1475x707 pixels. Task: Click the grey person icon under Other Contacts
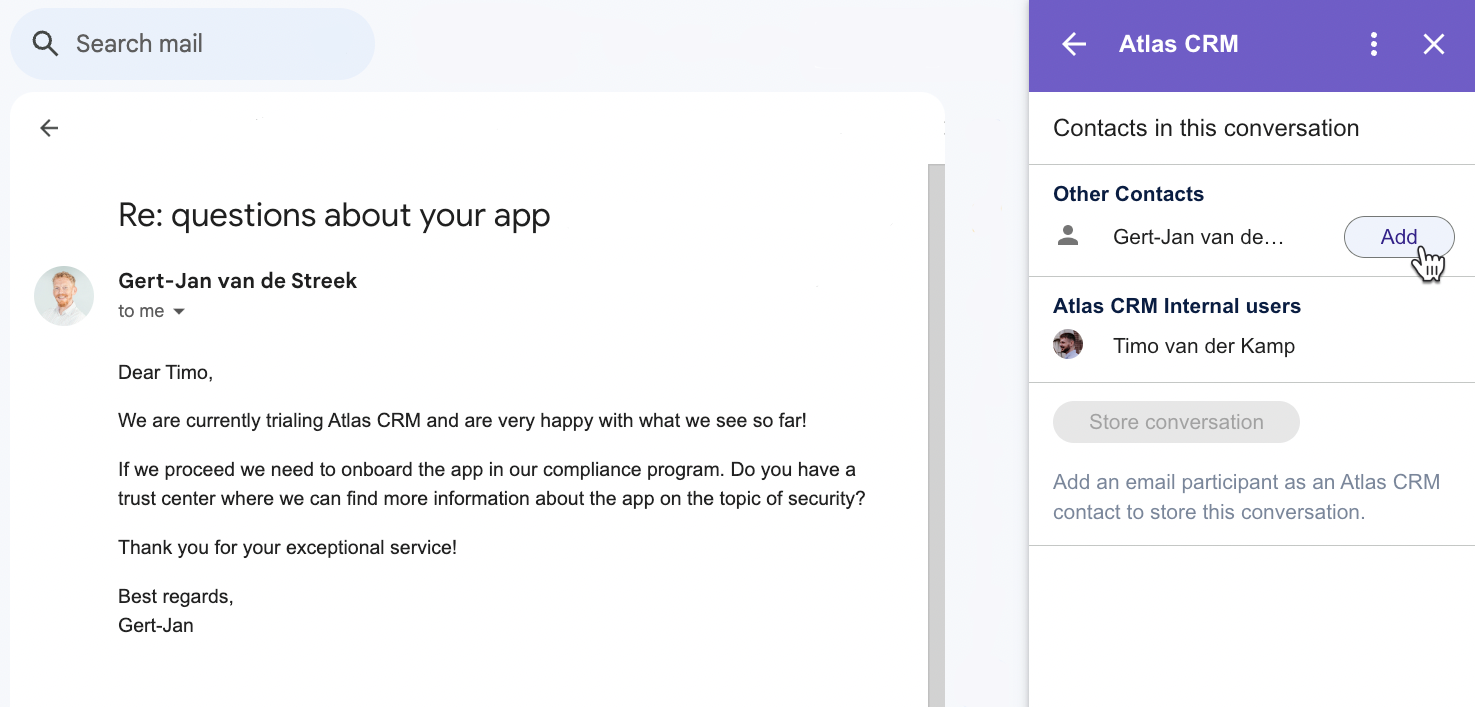tap(1068, 236)
